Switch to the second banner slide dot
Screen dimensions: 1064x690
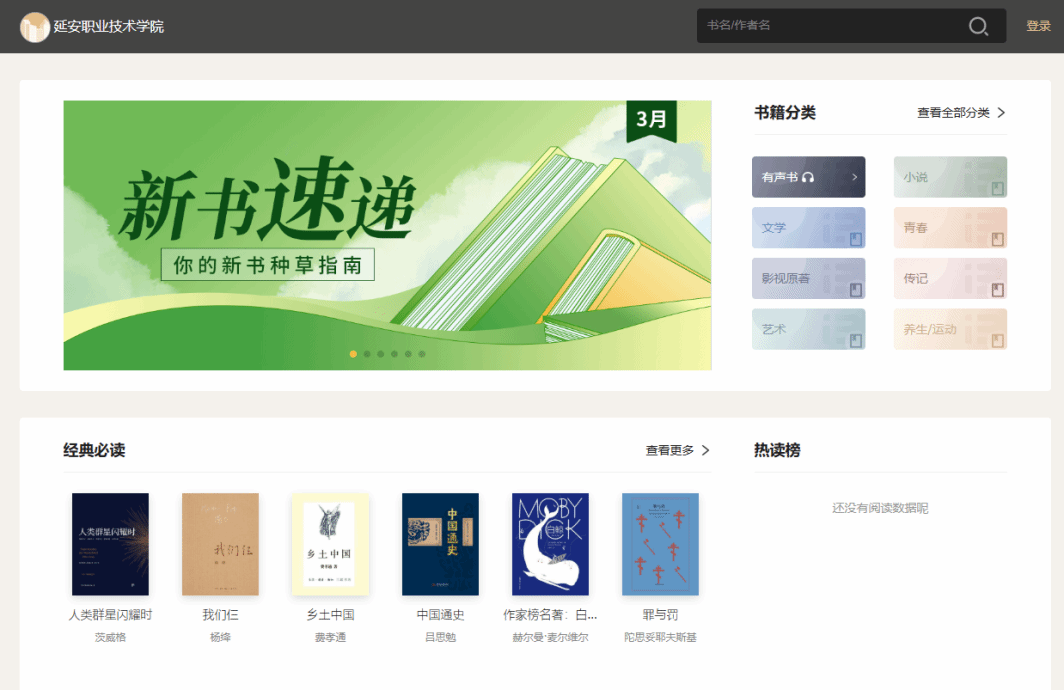(367, 354)
